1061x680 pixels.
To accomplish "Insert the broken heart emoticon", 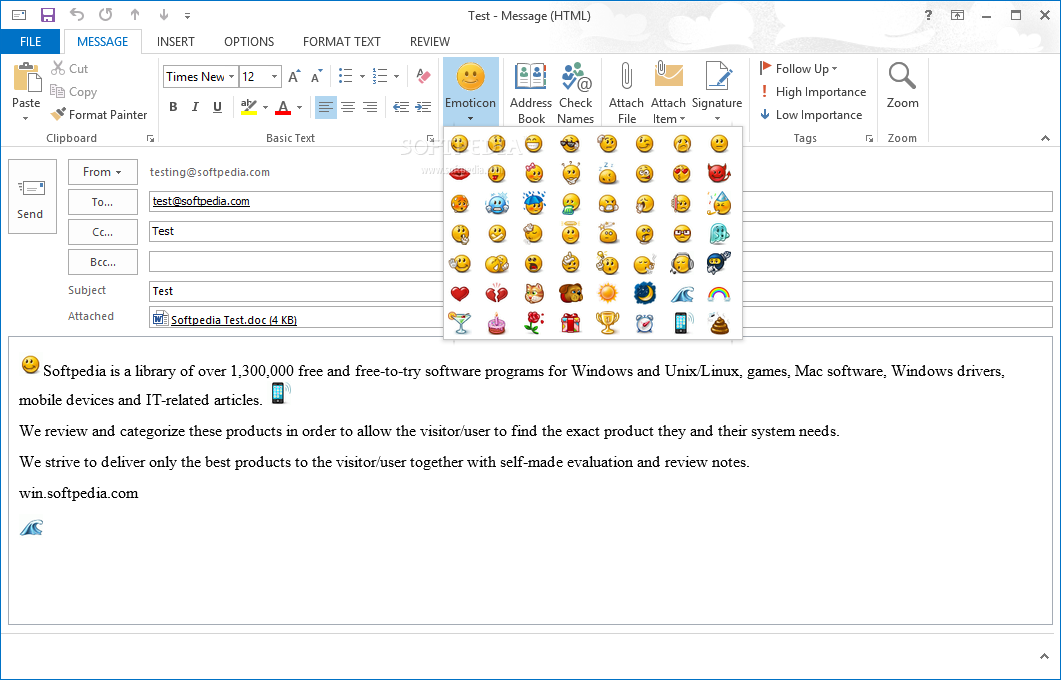I will pyautogui.click(x=497, y=294).
